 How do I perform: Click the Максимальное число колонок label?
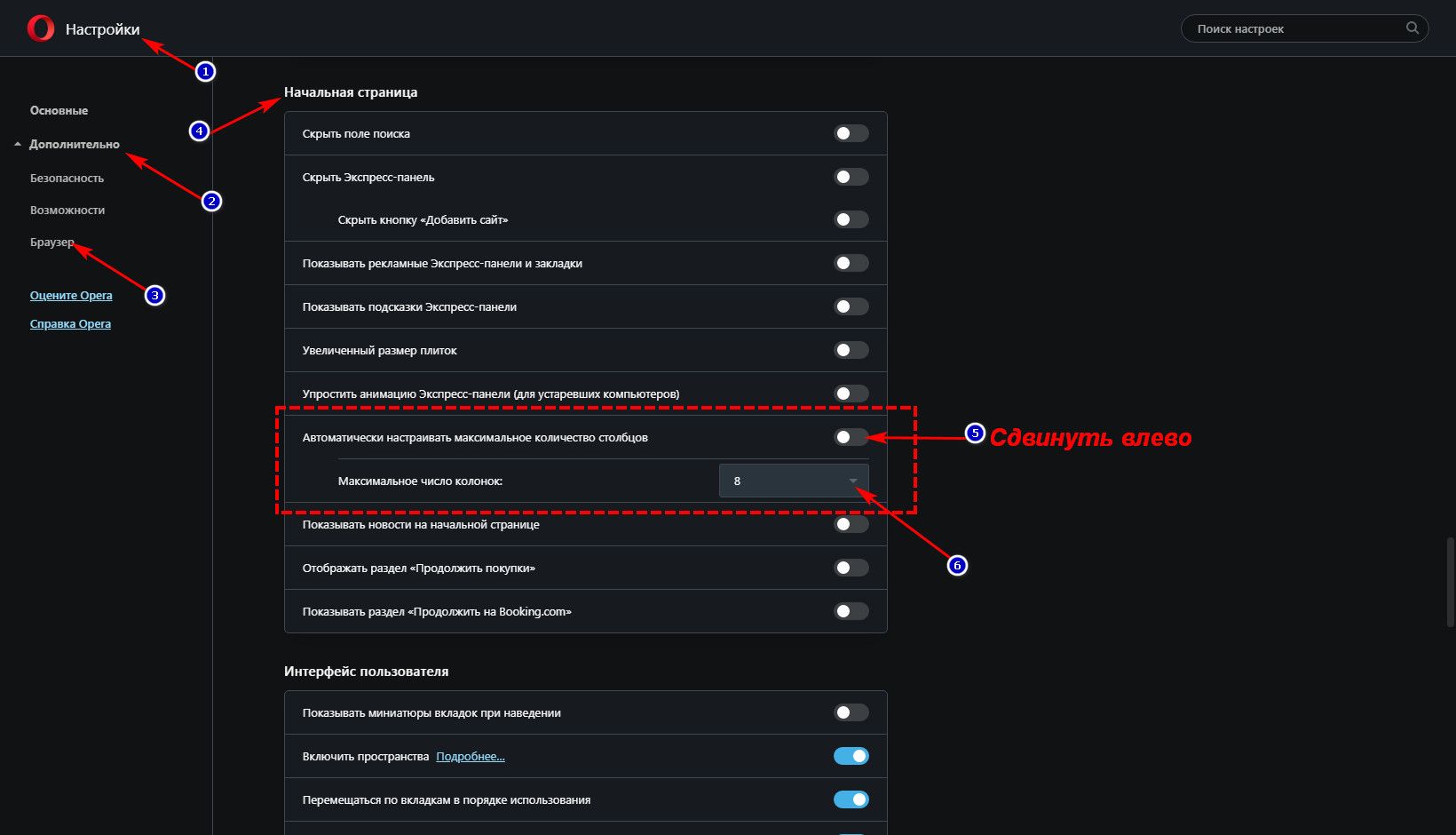[x=420, y=481]
